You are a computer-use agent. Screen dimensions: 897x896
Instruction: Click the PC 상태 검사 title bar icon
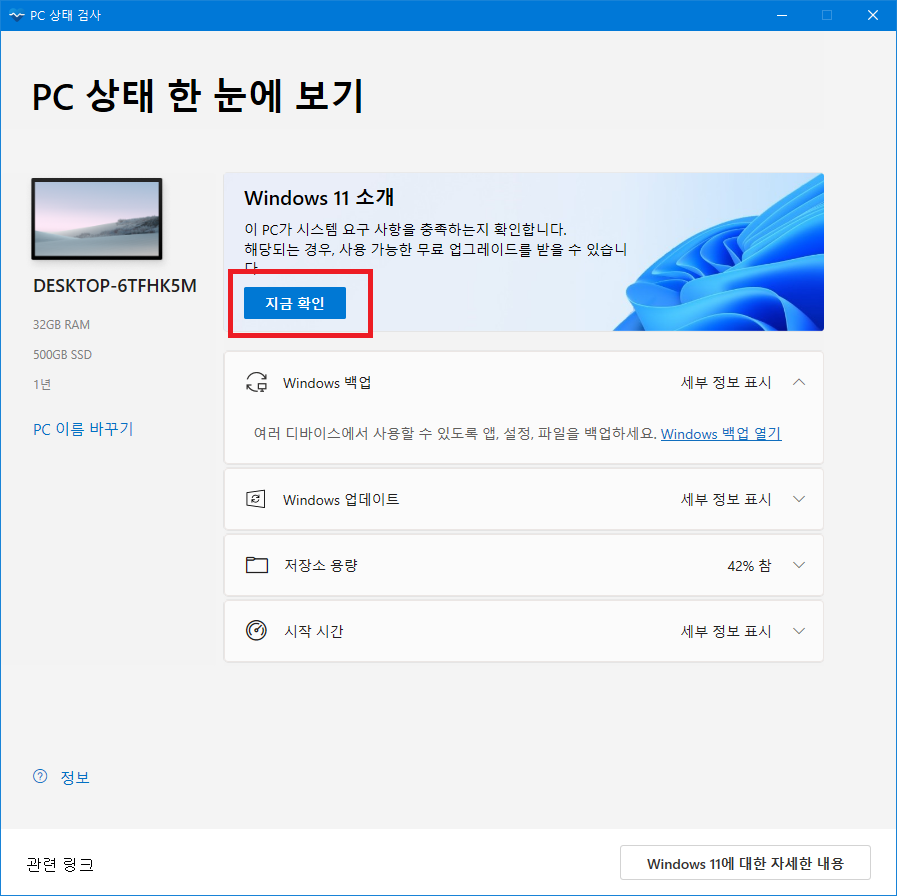[17, 15]
